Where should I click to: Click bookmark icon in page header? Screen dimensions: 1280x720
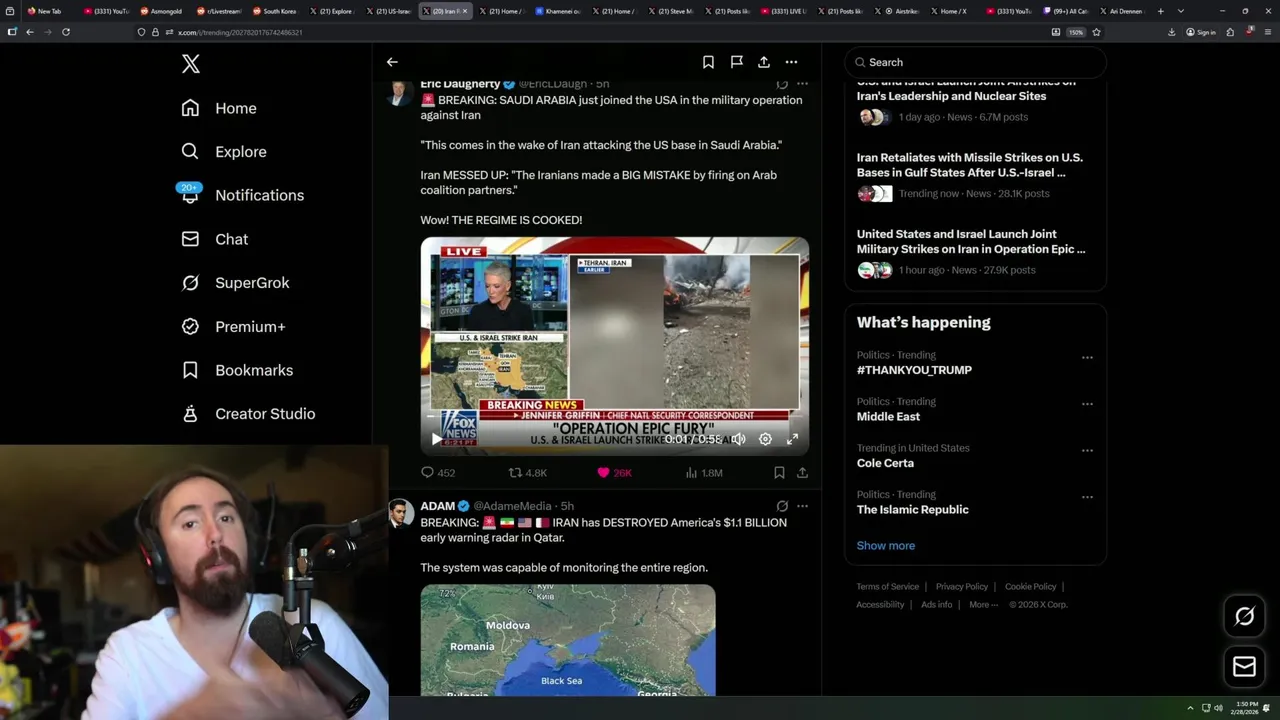coord(708,62)
